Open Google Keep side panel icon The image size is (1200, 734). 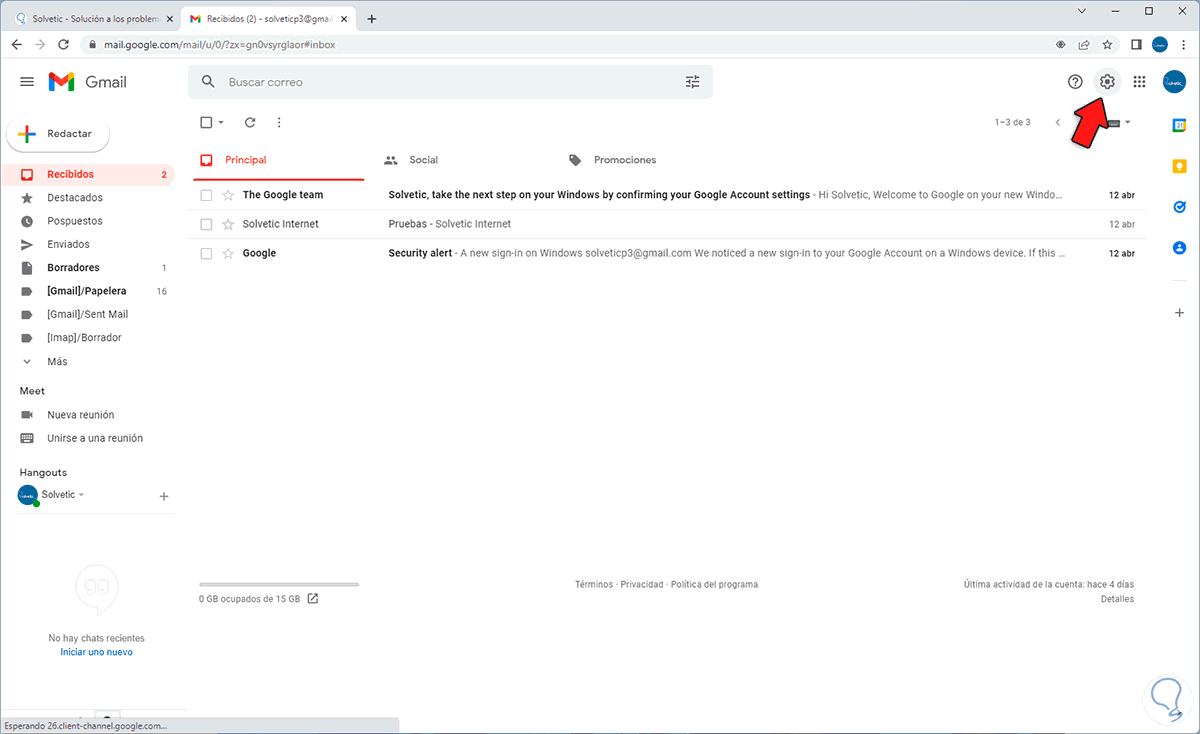[x=1179, y=166]
